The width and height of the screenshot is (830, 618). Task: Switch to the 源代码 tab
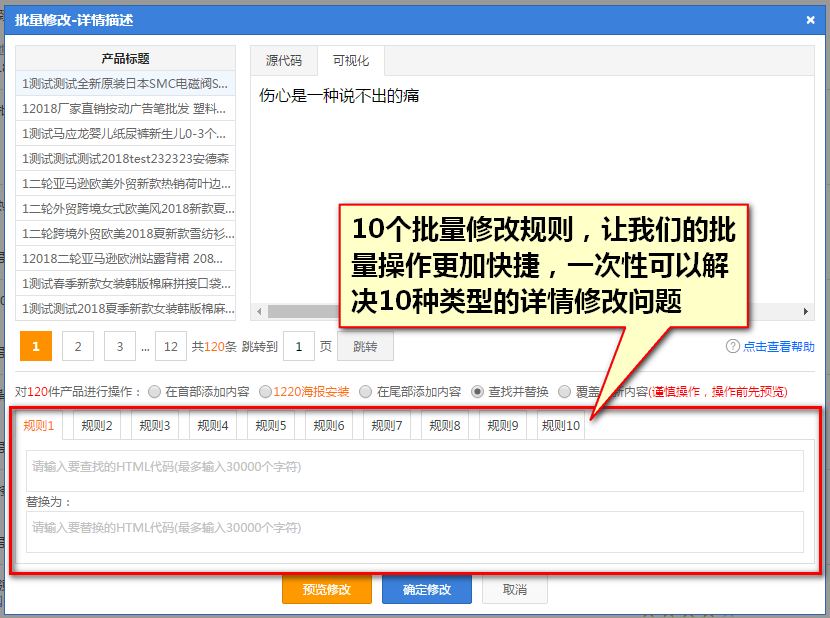point(283,61)
